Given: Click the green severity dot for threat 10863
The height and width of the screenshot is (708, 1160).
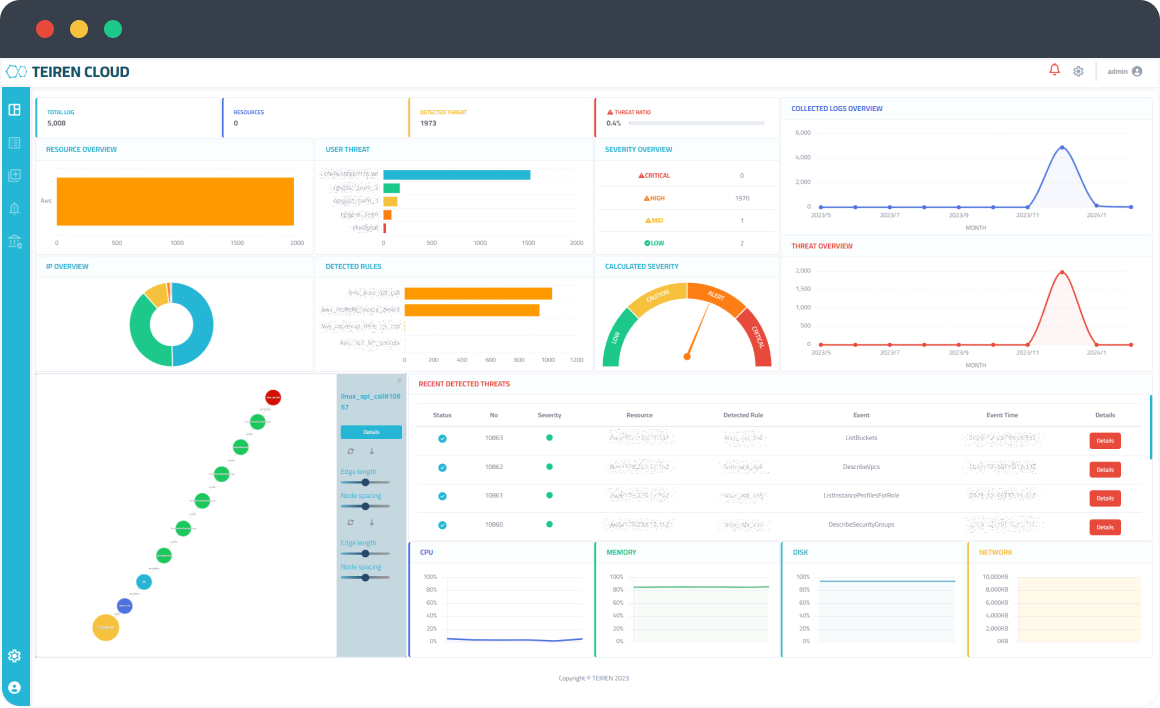Looking at the screenshot, I should point(550,438).
